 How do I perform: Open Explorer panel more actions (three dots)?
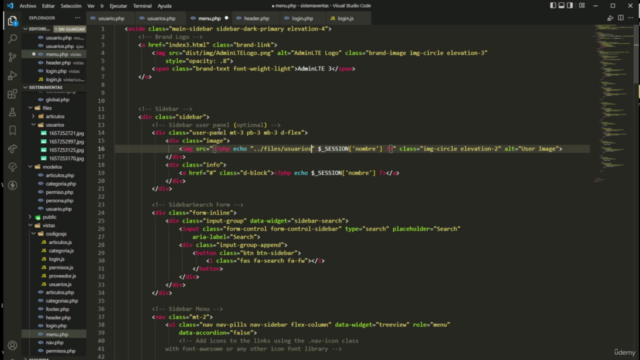coord(78,18)
